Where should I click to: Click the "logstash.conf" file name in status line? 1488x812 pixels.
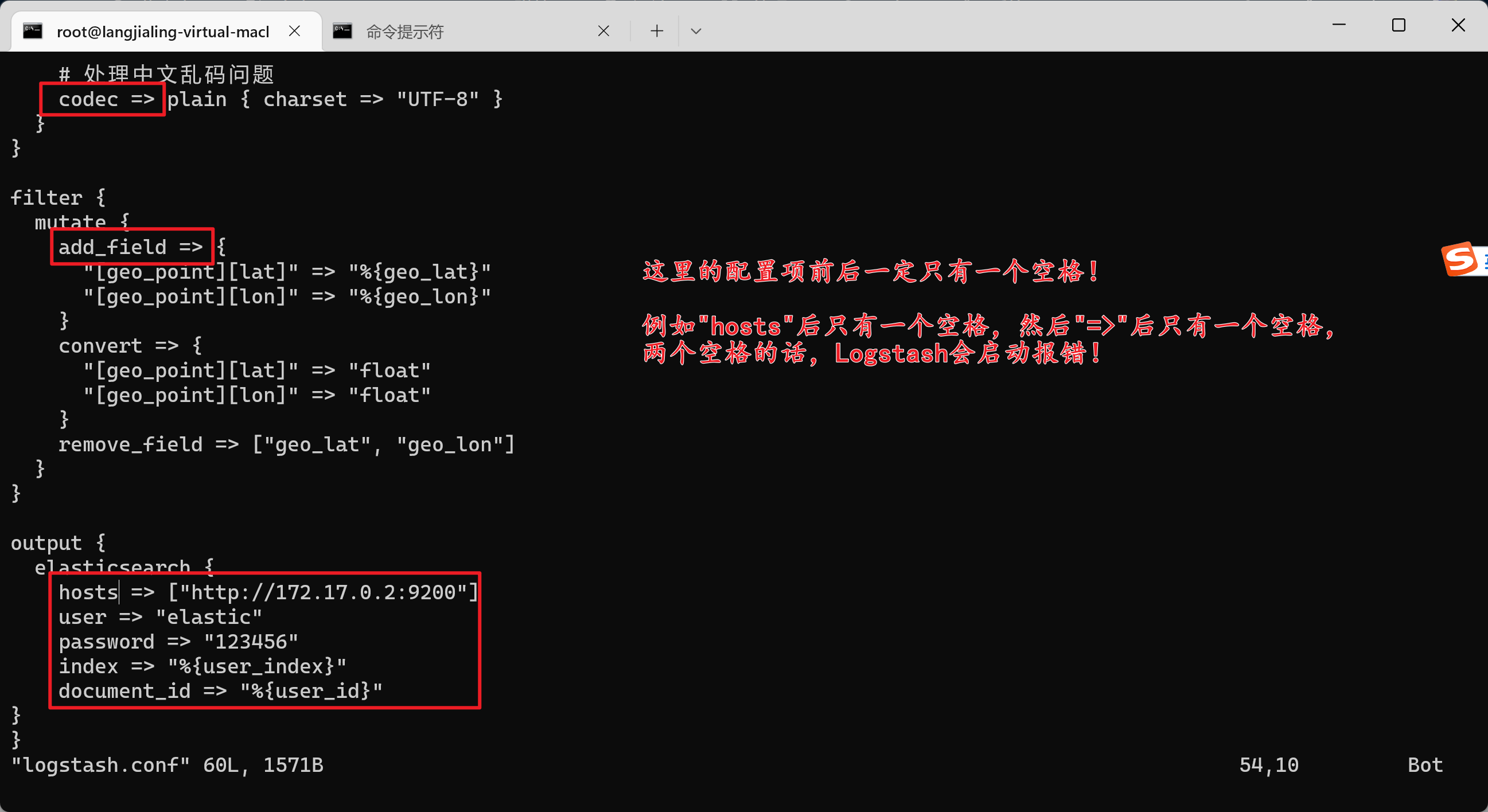click(x=100, y=764)
